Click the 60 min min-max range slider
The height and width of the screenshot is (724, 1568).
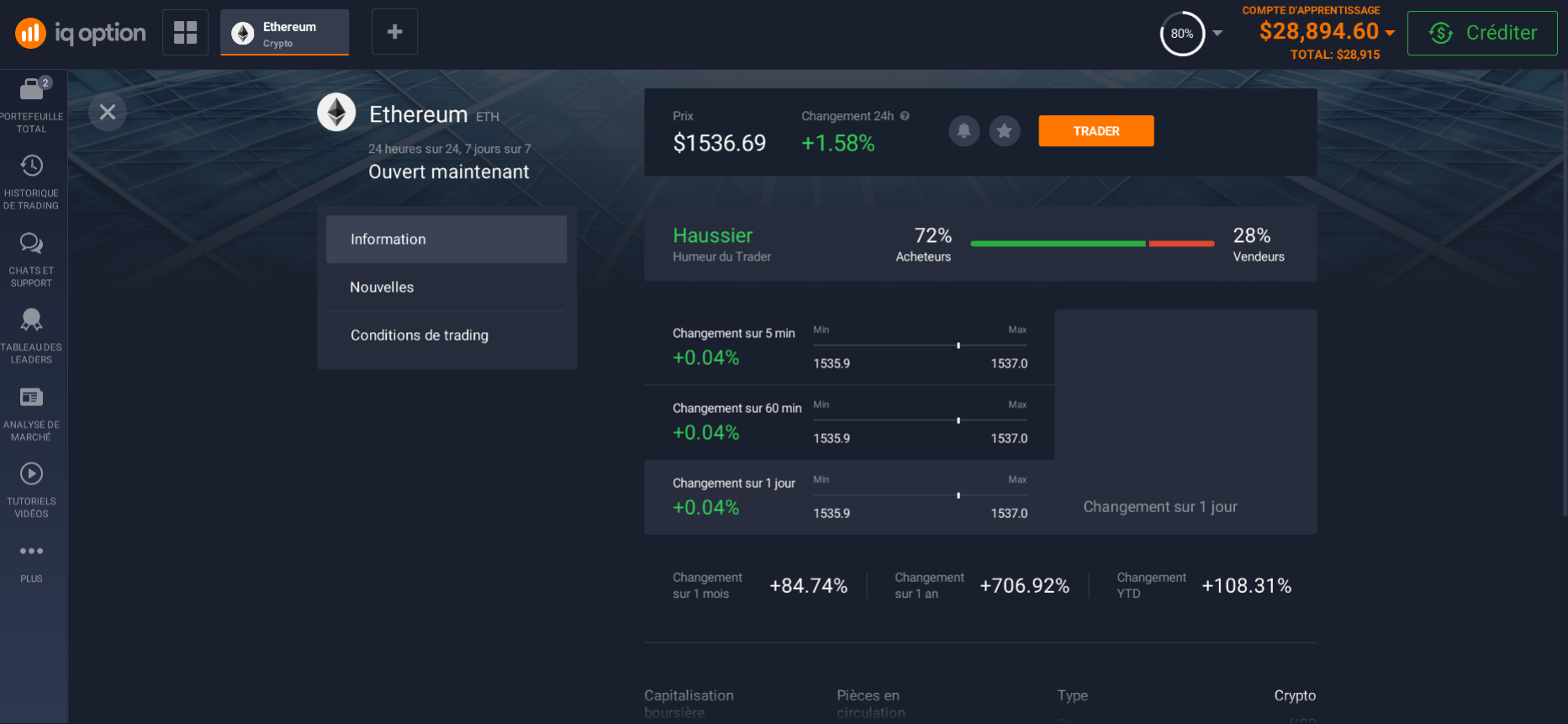tap(921, 420)
